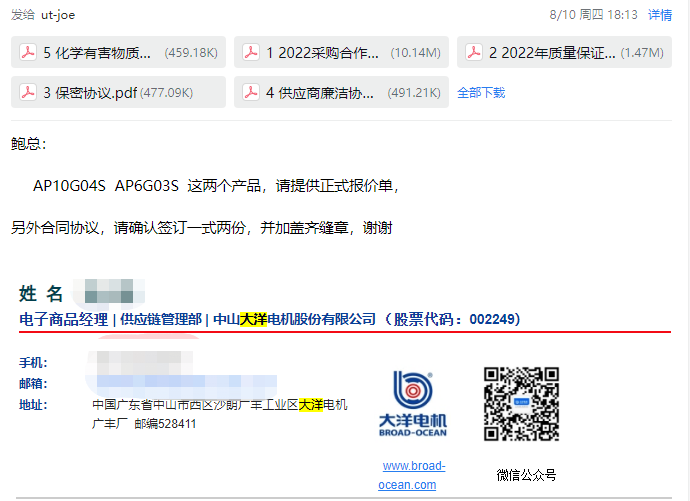Screen dimensions: 690x501
Task: Click the 微信公众号 label under QR code
Action: tap(526, 475)
